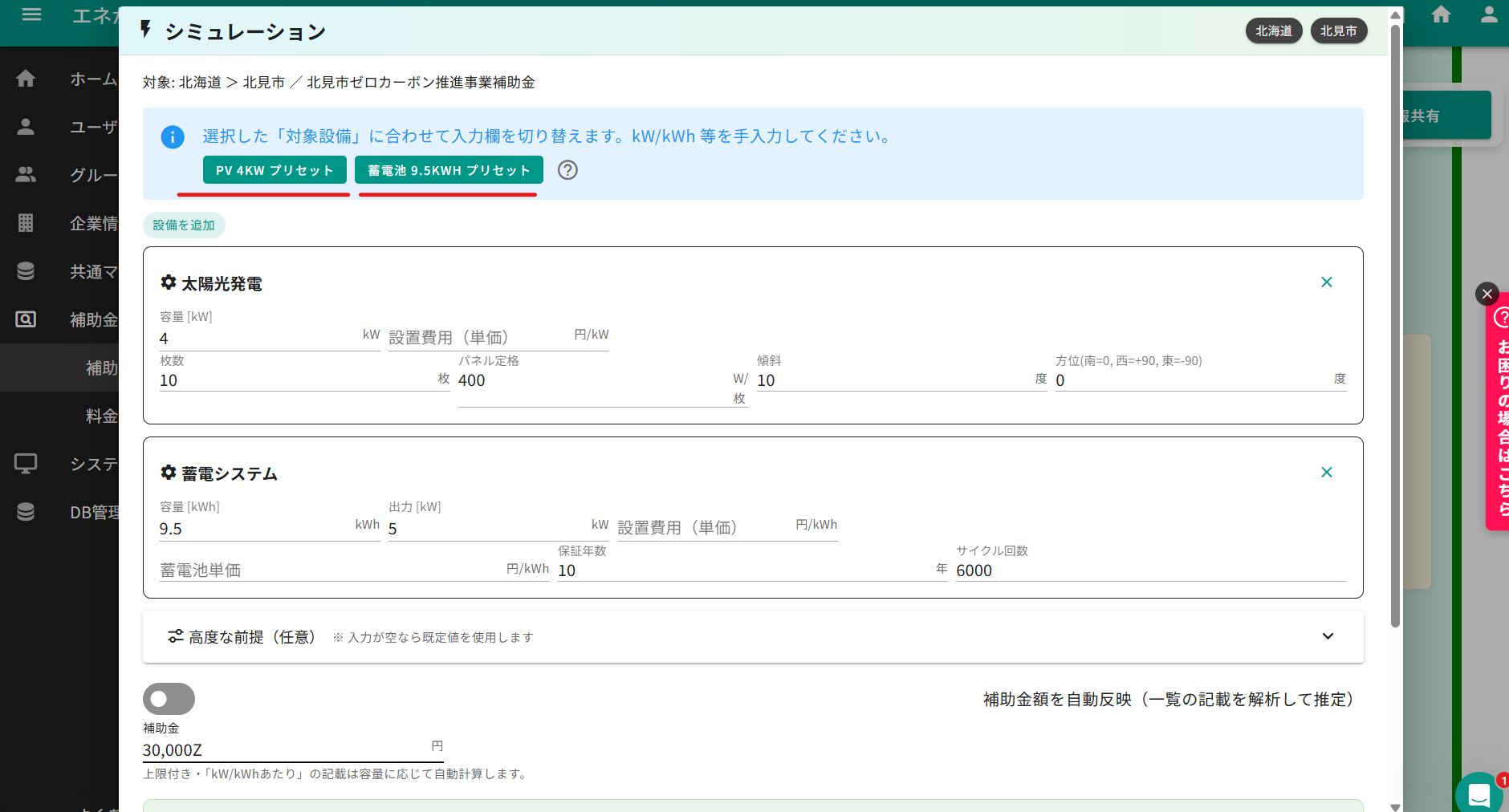Remove the 蓄電システム card via its X

pyautogui.click(x=1326, y=472)
